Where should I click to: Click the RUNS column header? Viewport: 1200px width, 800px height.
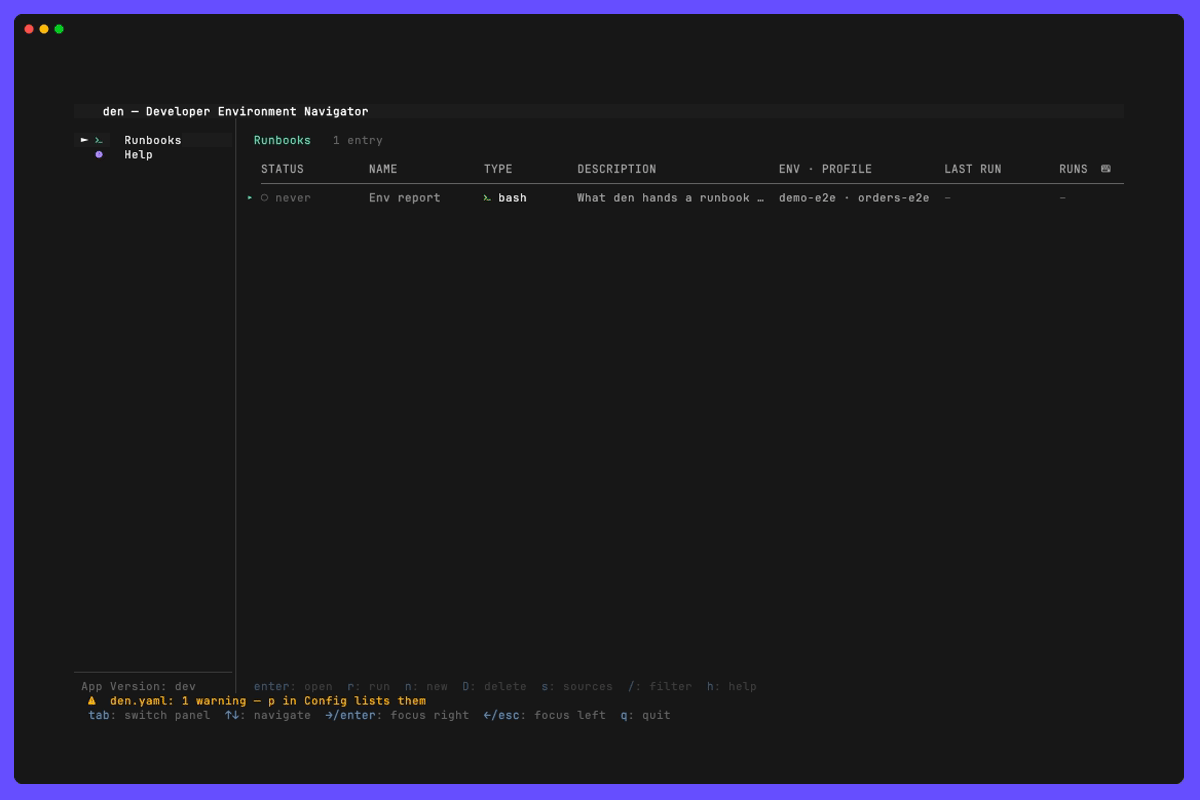point(1073,169)
